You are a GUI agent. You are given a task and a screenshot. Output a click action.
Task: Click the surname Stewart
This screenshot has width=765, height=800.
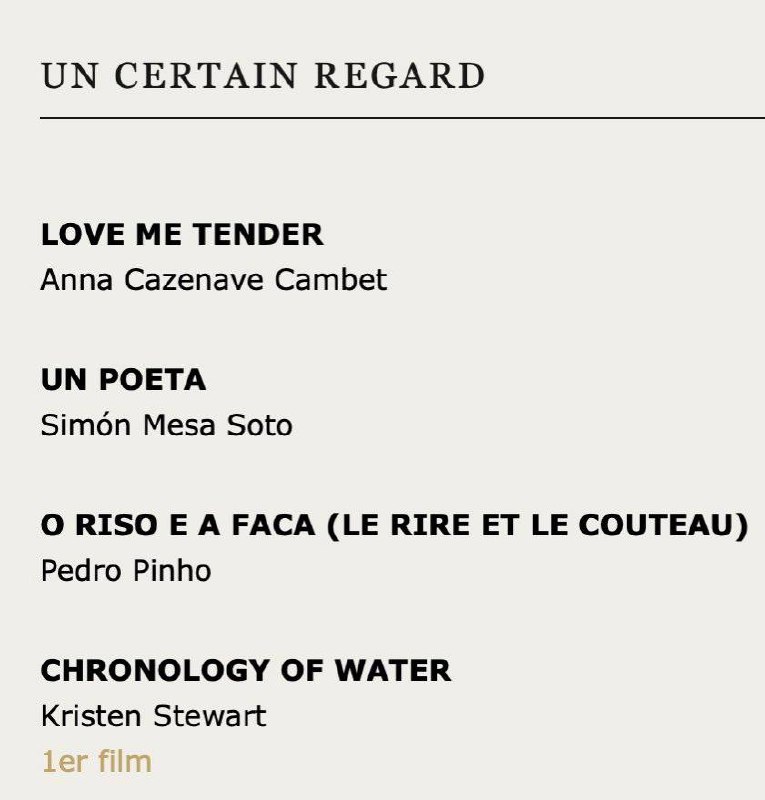tap(210, 715)
